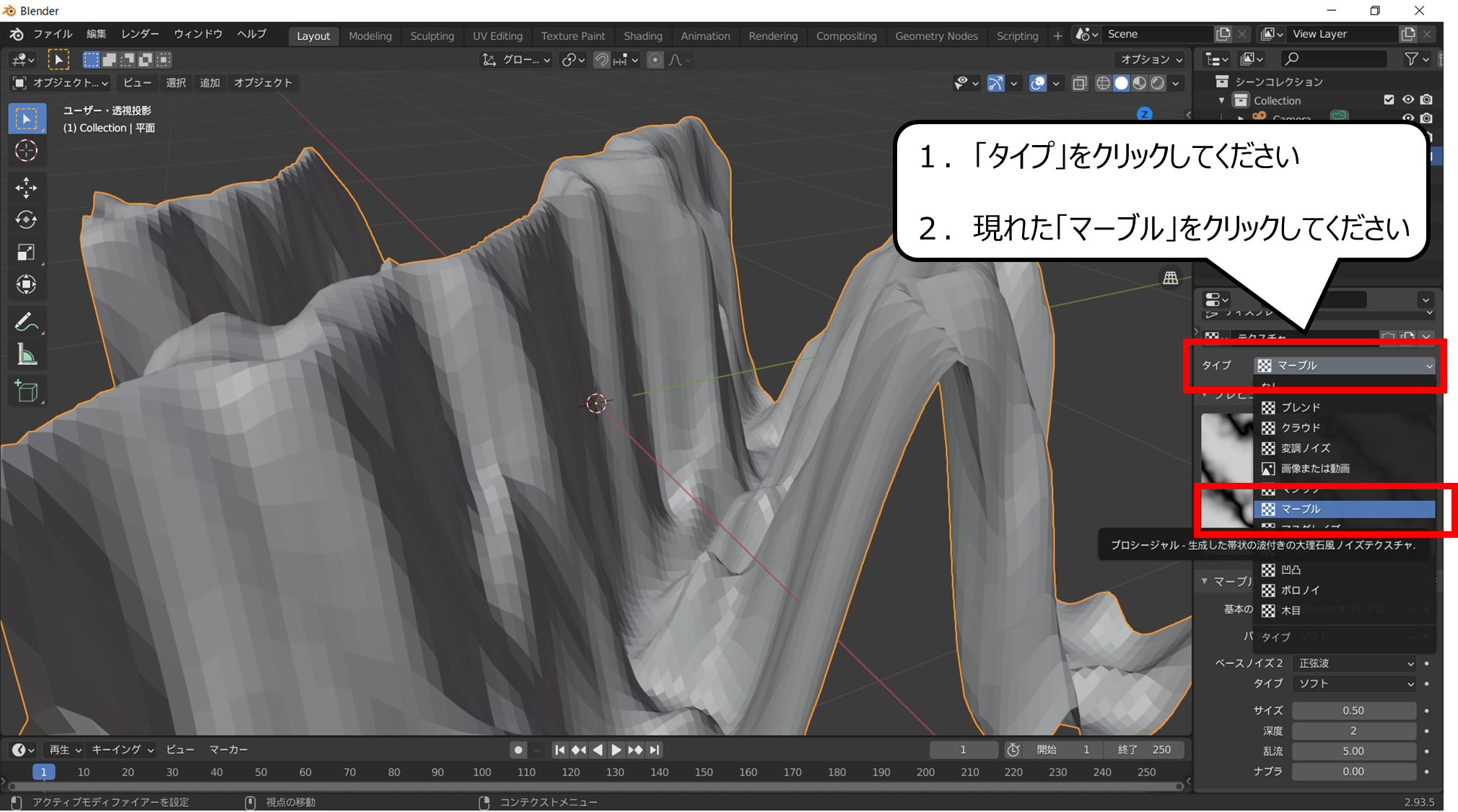
Task: Select the Move tool
Action: click(x=27, y=188)
